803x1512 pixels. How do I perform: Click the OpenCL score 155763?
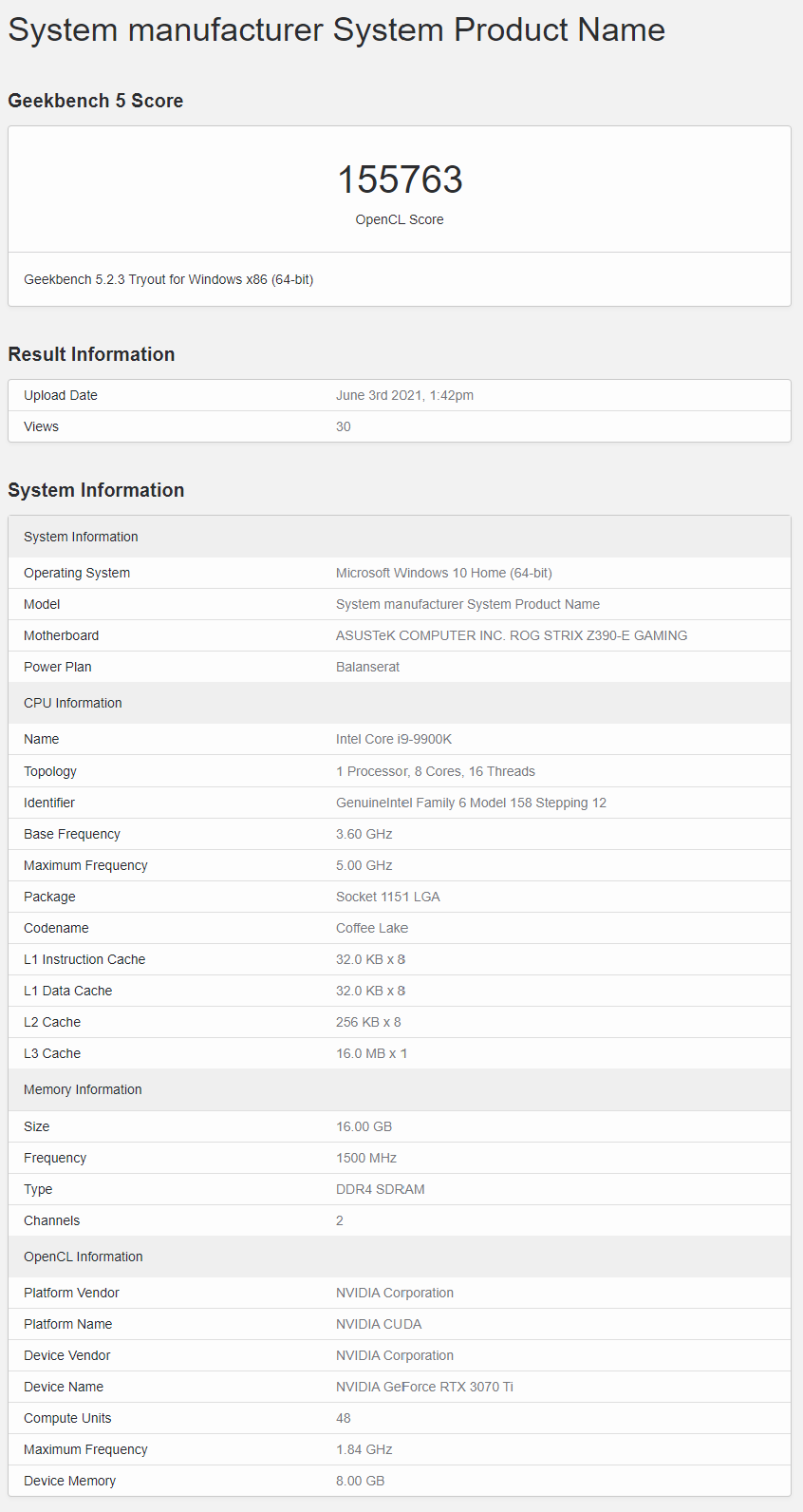[x=400, y=180]
